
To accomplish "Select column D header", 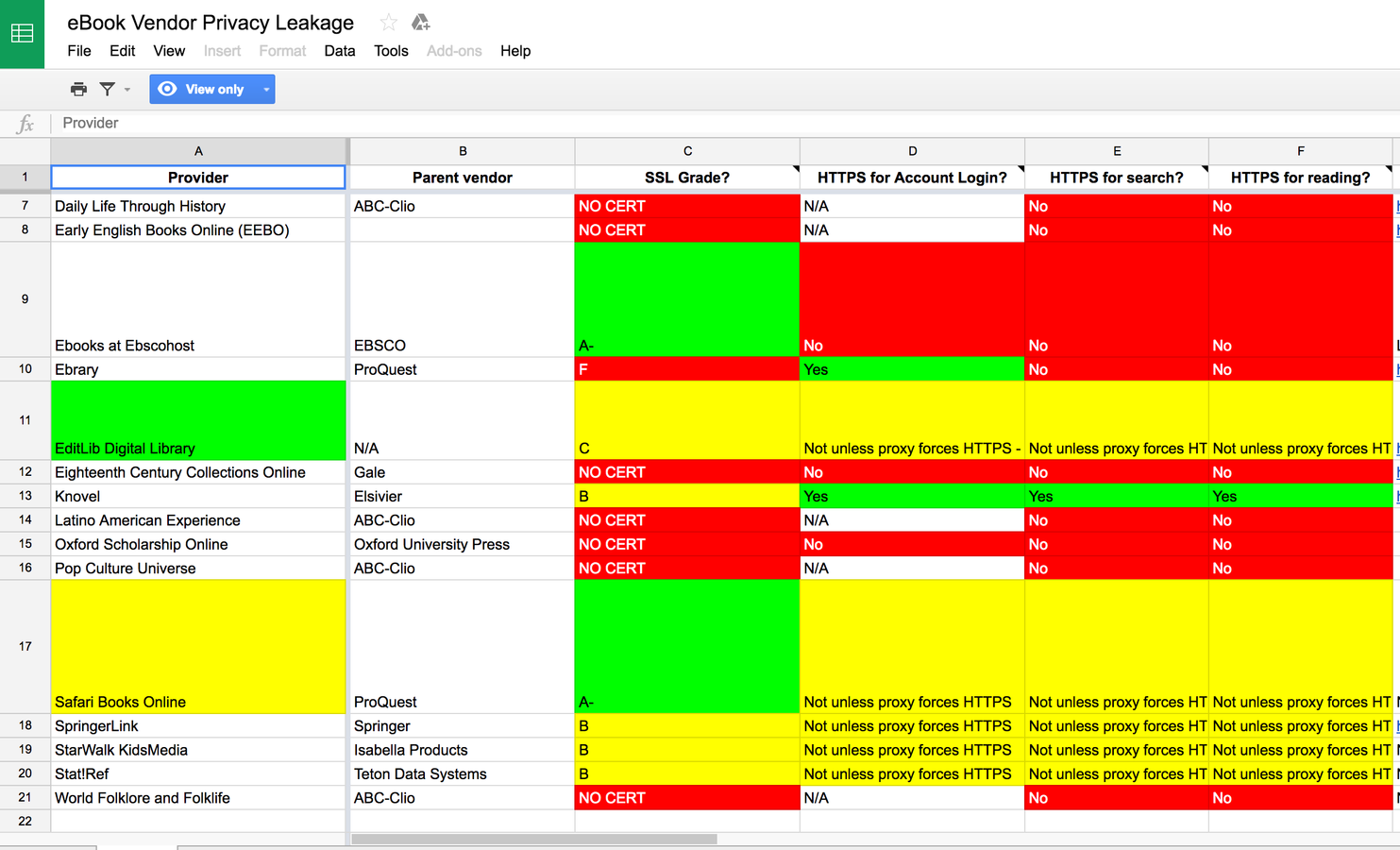I will pyautogui.click(x=912, y=151).
